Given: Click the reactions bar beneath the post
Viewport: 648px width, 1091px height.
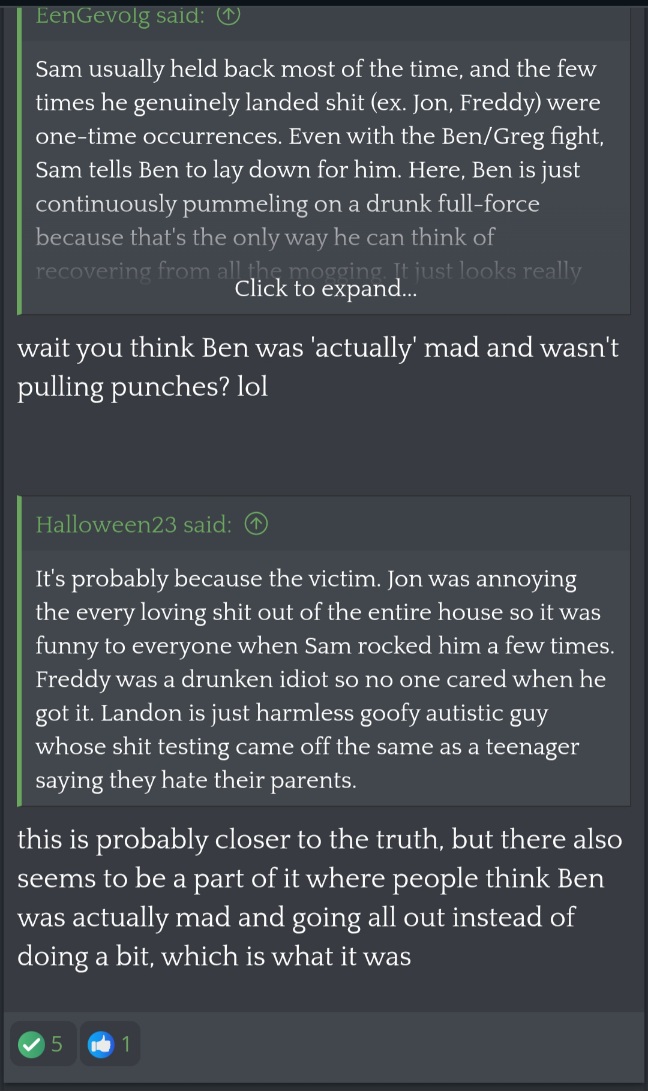Looking at the screenshot, I should (x=324, y=1044).
